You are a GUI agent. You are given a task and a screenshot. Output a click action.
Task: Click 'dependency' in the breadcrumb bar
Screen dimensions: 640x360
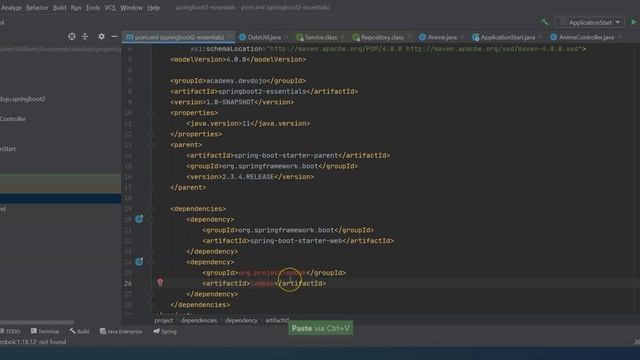coord(241,320)
